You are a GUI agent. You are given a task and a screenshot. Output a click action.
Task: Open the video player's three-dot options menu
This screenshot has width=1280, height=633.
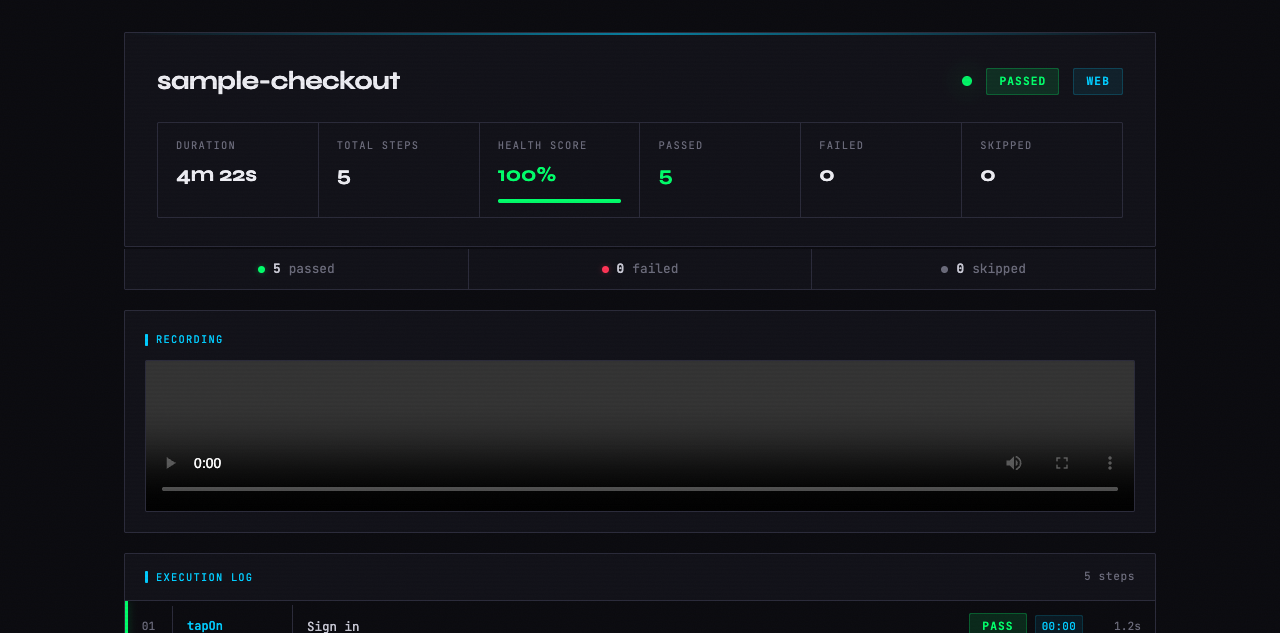pos(1109,462)
